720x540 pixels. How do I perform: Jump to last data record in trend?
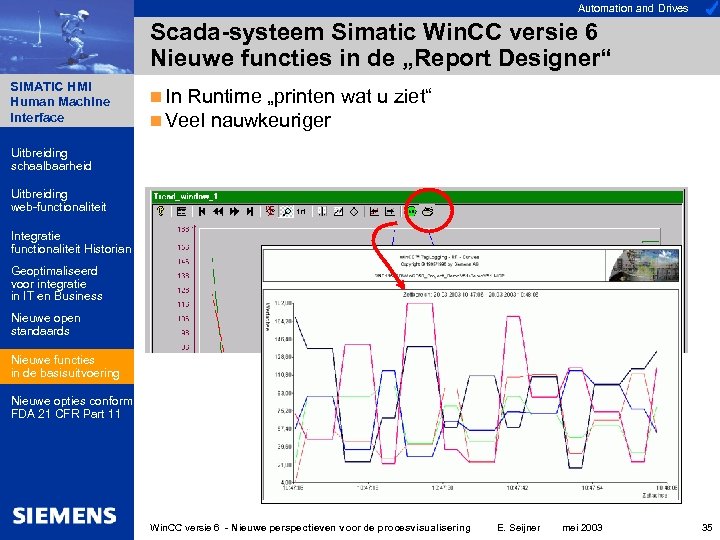250,211
